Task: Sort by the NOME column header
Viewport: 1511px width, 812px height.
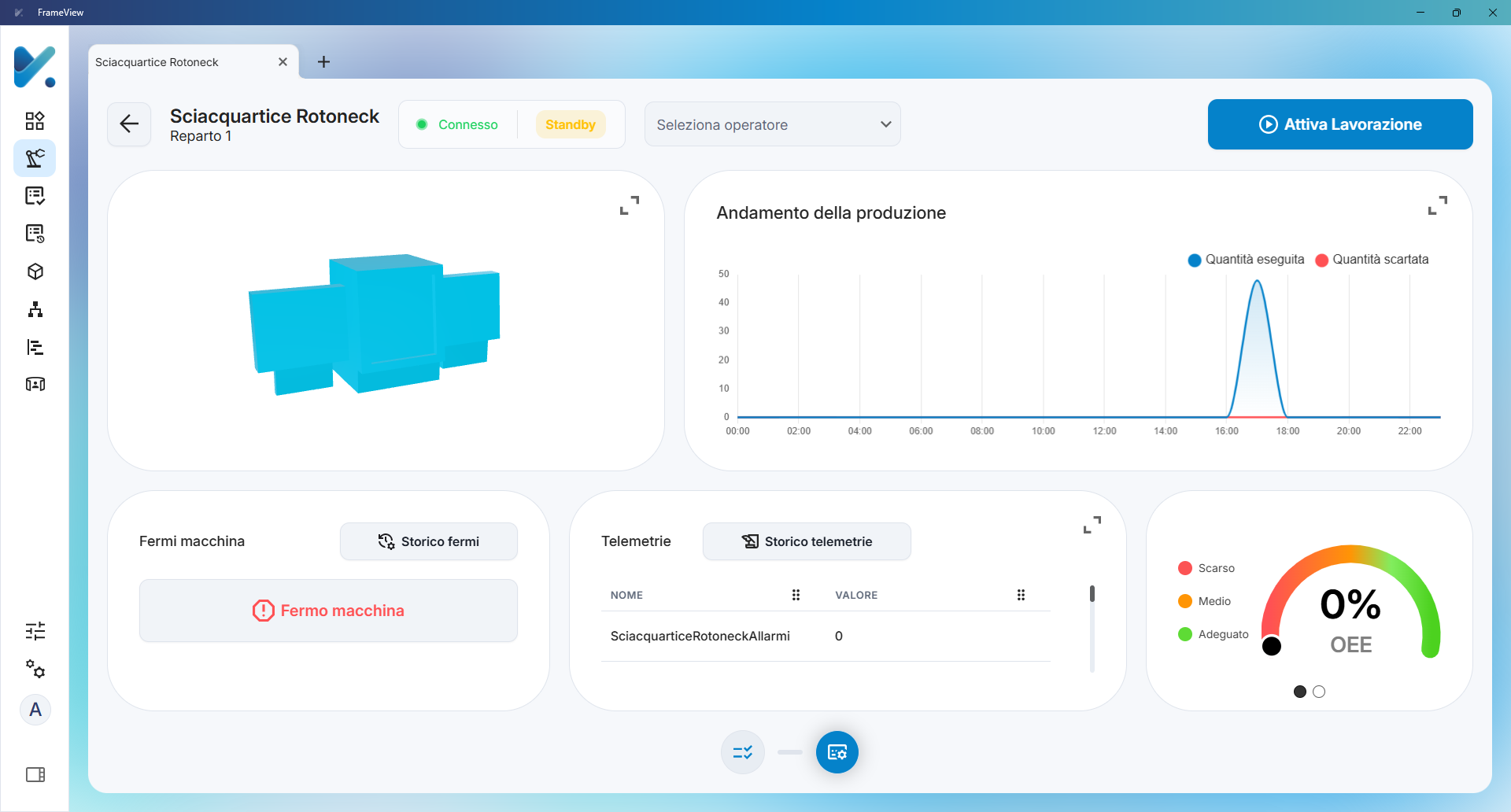Action: [x=626, y=595]
